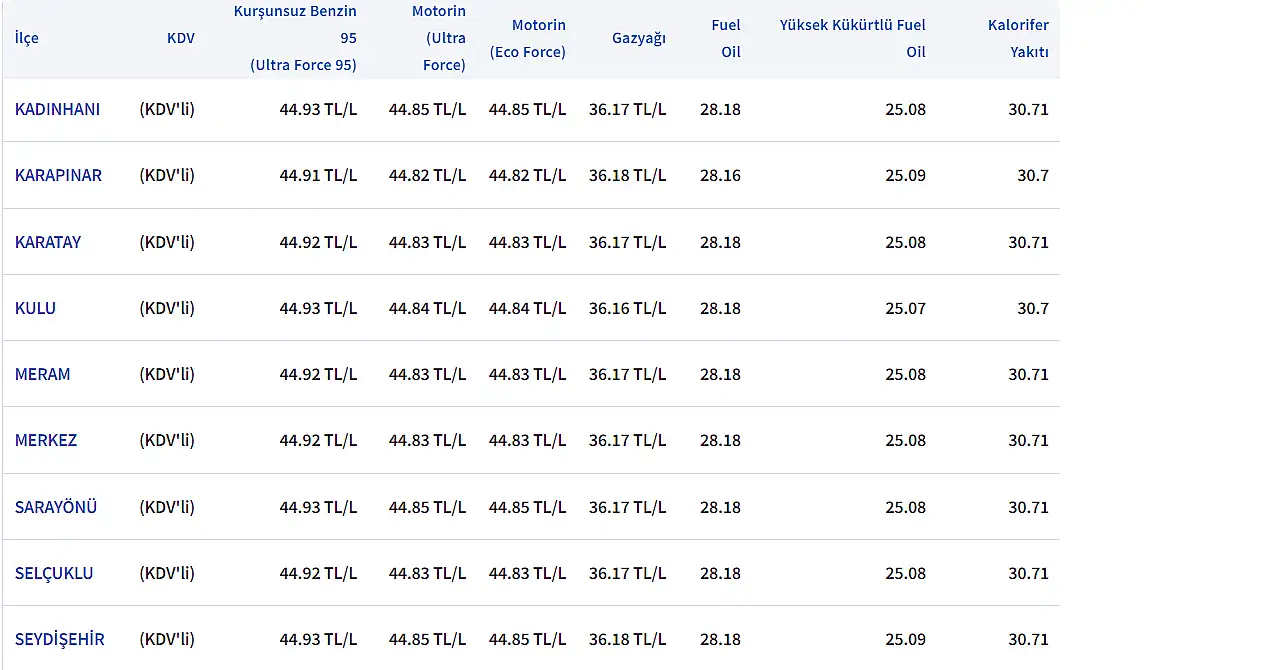Click the Motorin (Eco Force) column header
1280x670 pixels.
[x=528, y=38]
